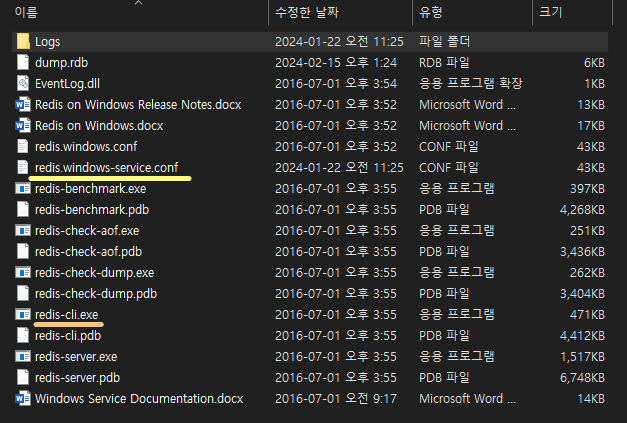Screen dimensions: 627x423
Task: Select Windows Service Documentation.docx file name
Action: click(139, 399)
